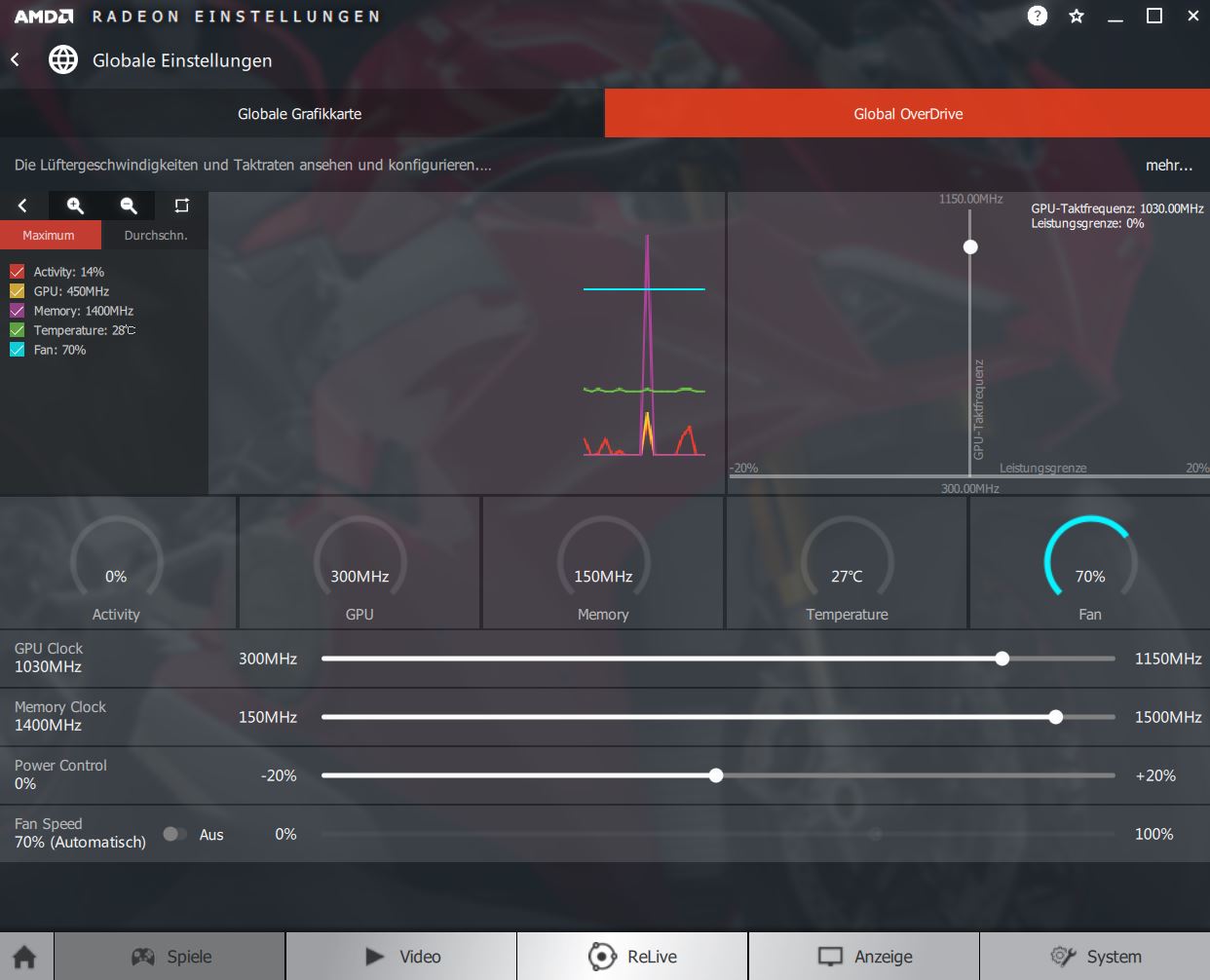Click the GPU-Taktfrequenz: 1030.00MHz readout
The height and width of the screenshot is (980, 1210).
[1117, 208]
